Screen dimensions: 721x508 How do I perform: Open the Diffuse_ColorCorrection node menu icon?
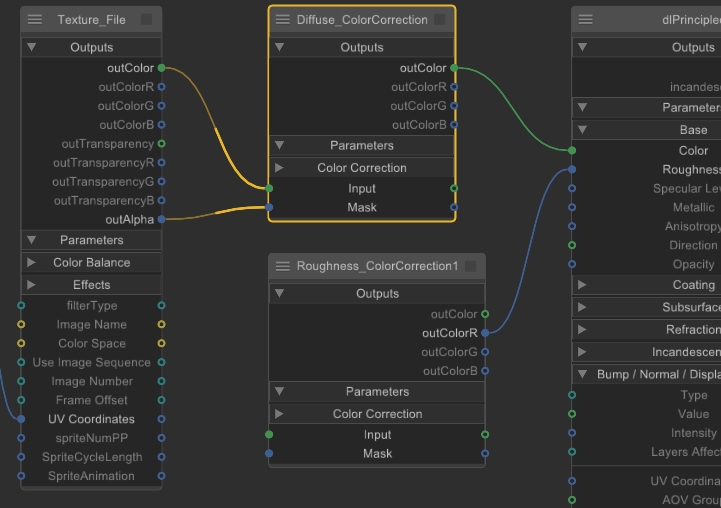pyautogui.click(x=283, y=20)
